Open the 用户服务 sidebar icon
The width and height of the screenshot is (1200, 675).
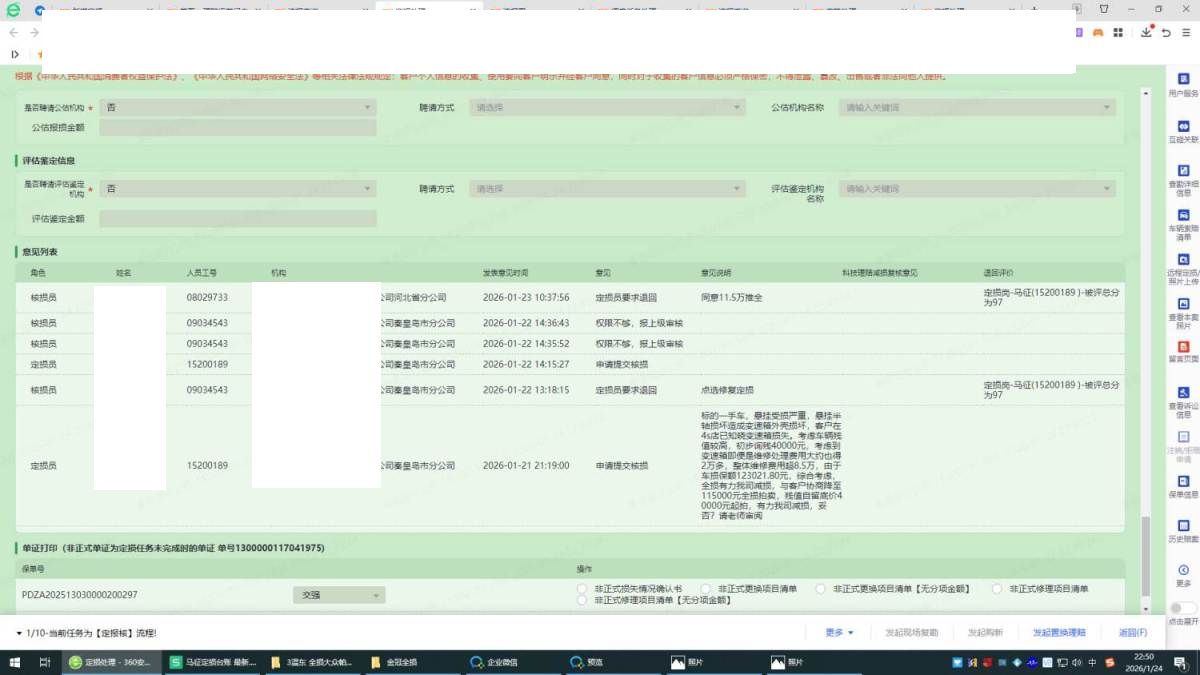click(x=1183, y=81)
